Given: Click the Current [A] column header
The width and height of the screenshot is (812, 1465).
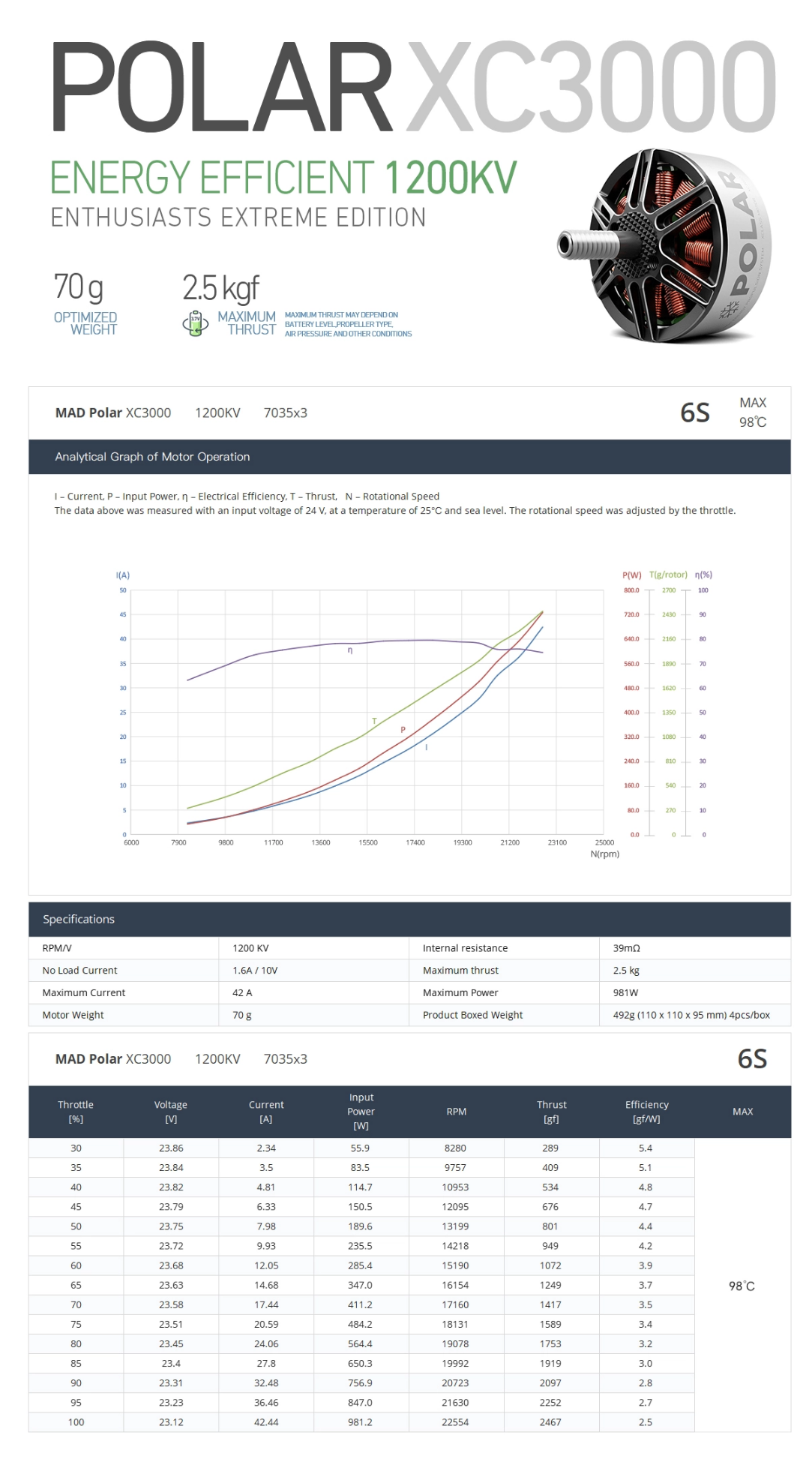Looking at the screenshot, I should 266,1112.
